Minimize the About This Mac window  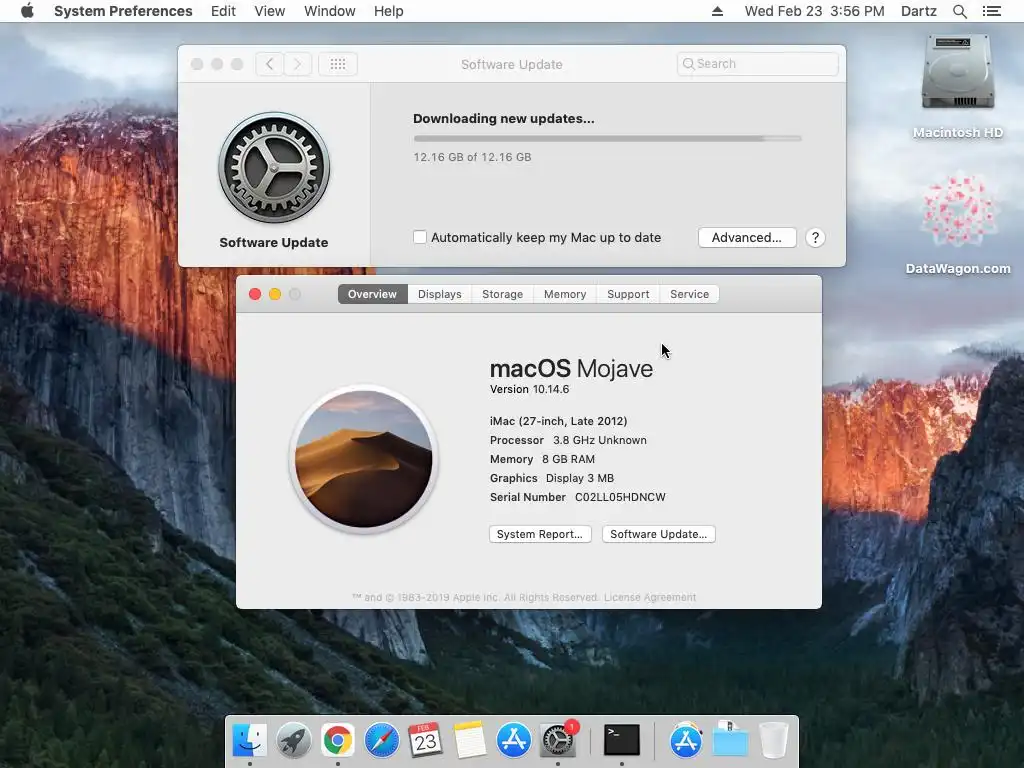[x=275, y=295]
